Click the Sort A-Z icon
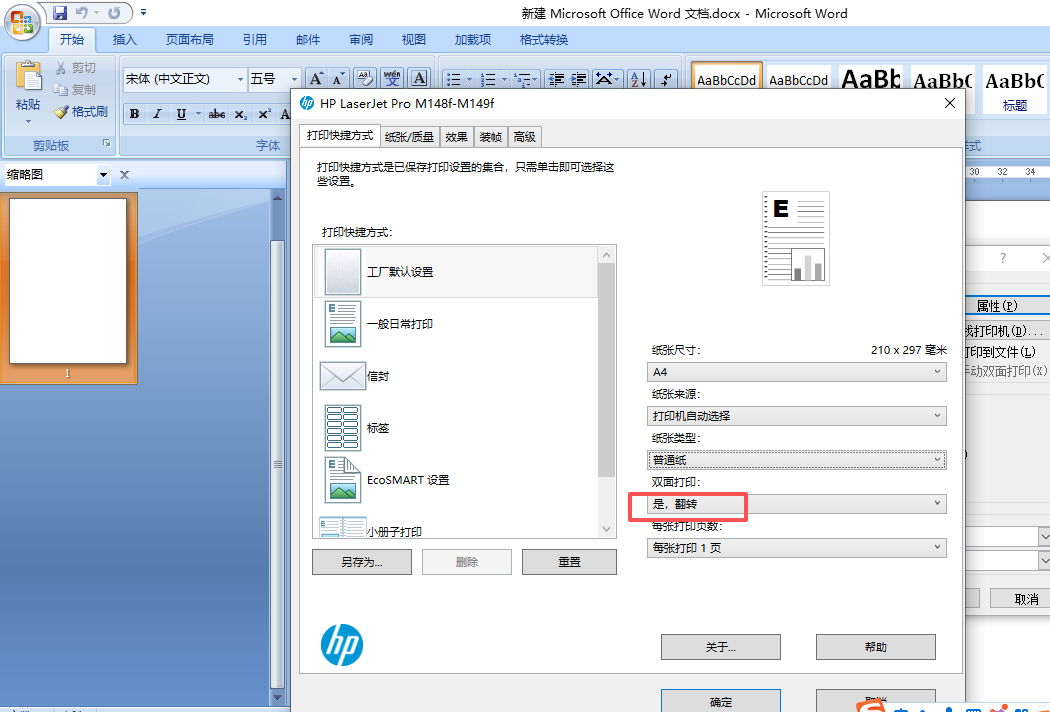This screenshot has width=1050, height=712. pos(639,79)
